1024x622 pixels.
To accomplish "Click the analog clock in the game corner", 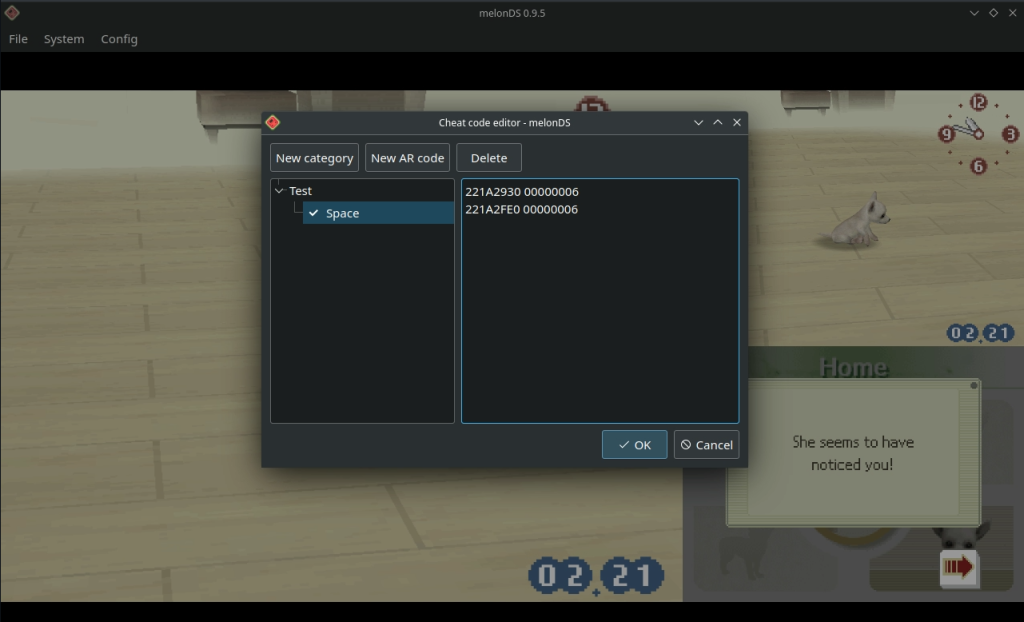I will pyautogui.click(x=978, y=134).
